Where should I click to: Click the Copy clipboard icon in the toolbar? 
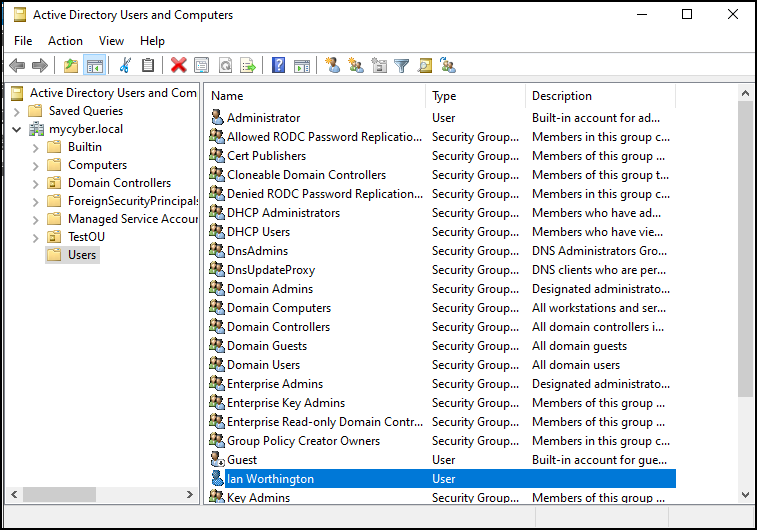click(148, 65)
